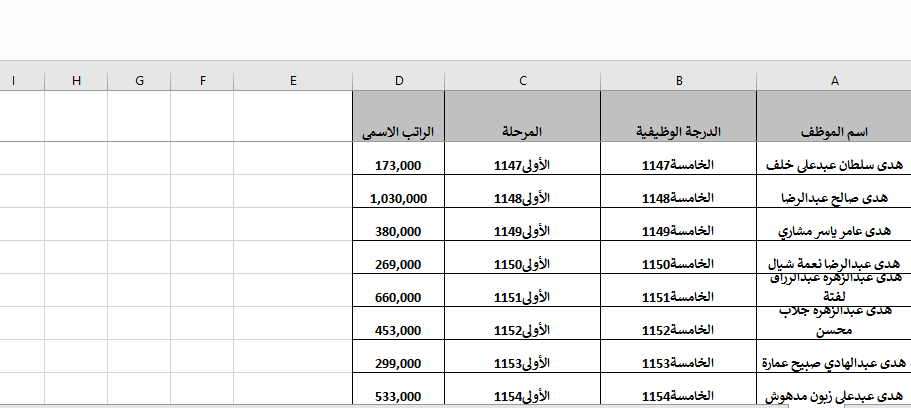The image size is (911, 408).
Task: Select the cell with value 173,000
Action: click(x=399, y=165)
